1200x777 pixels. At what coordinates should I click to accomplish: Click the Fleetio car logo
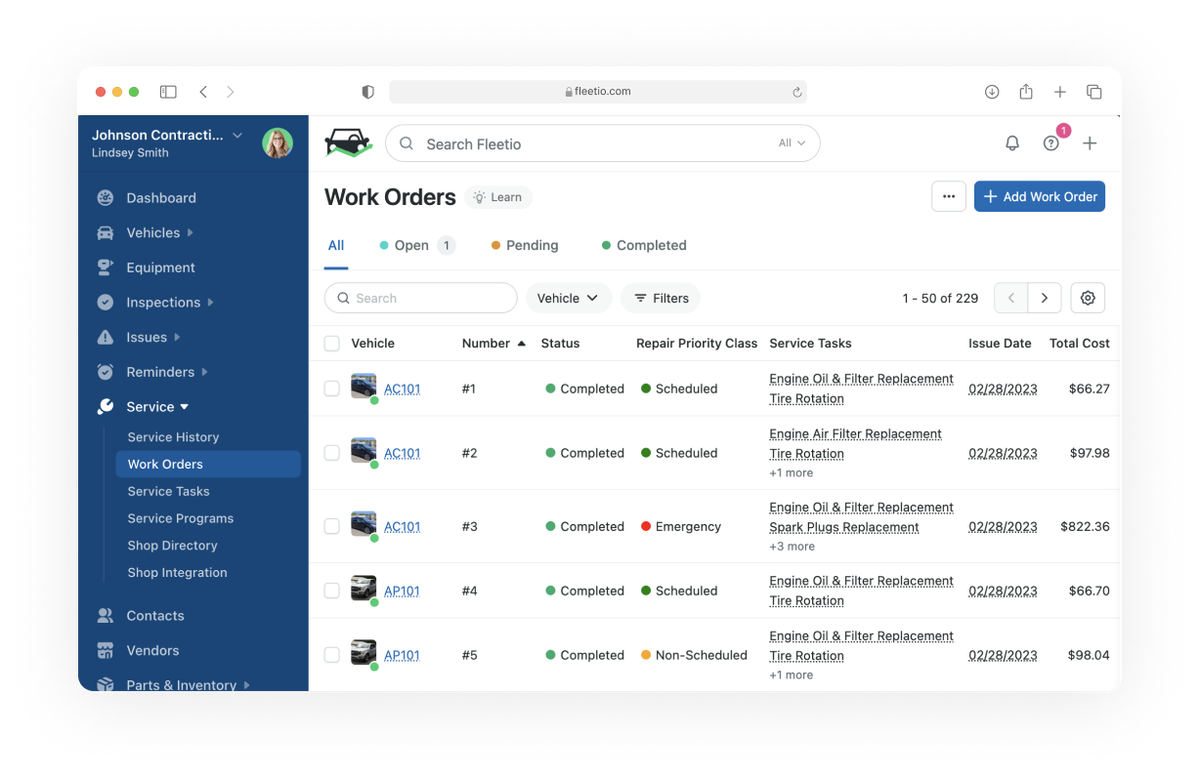(348, 143)
